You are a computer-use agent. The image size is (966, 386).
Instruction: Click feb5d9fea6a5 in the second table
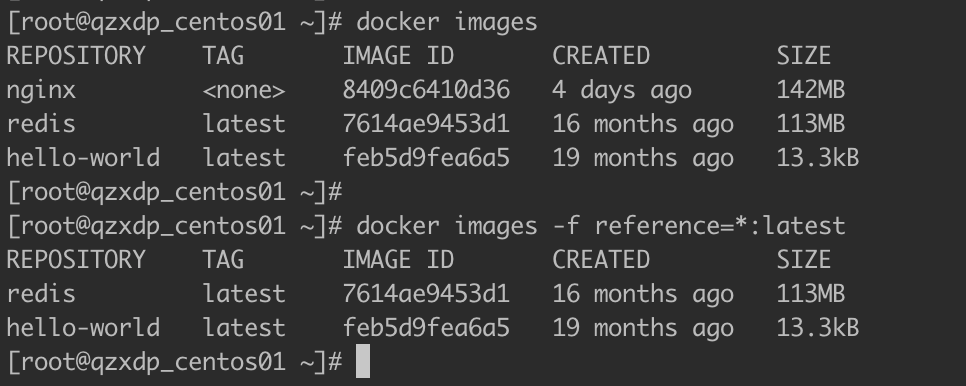[426, 328]
